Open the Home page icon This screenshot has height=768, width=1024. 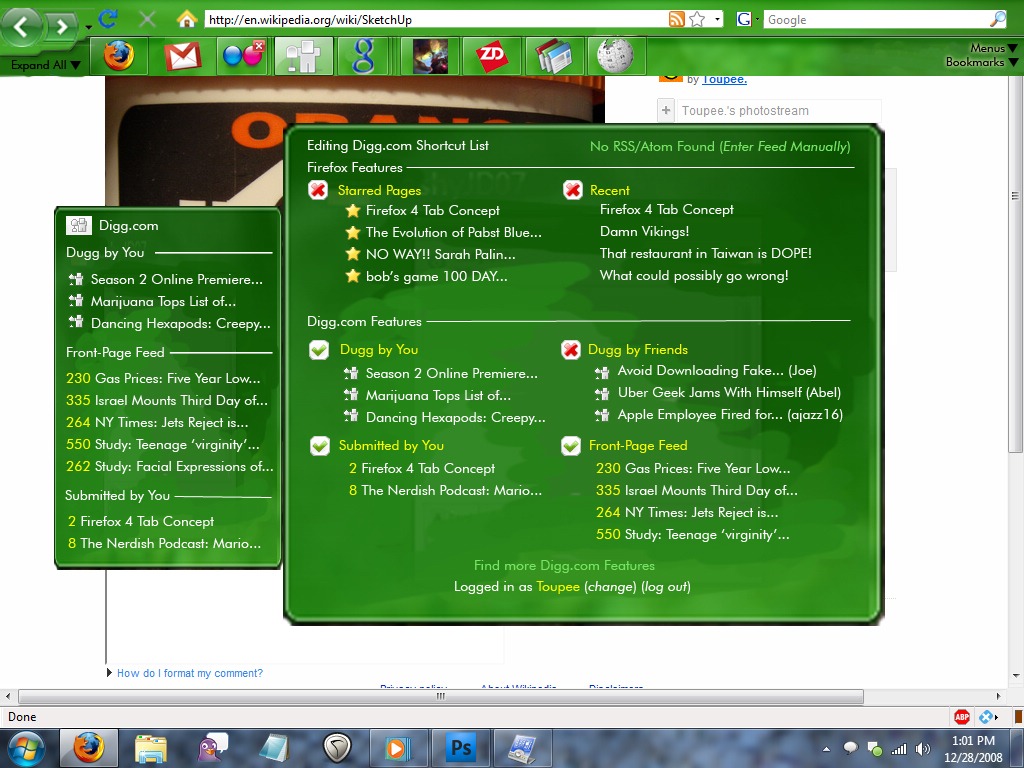click(x=187, y=19)
